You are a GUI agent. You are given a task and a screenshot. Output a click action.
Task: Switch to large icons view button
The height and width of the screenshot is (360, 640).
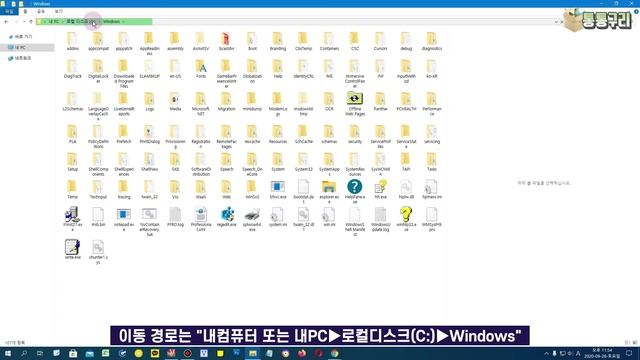[x=635, y=342]
